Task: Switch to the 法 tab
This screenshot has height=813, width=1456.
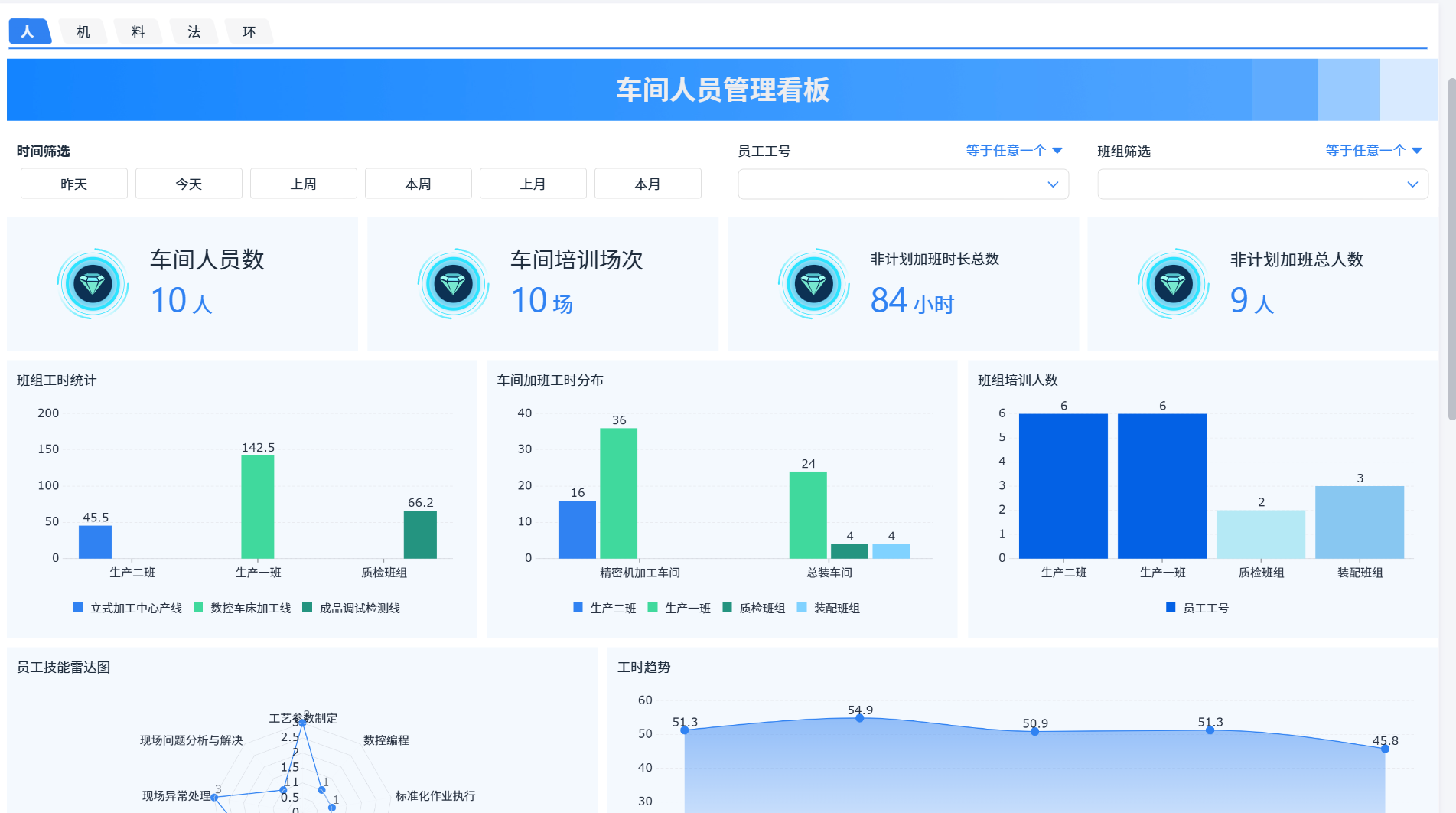Action: point(194,31)
